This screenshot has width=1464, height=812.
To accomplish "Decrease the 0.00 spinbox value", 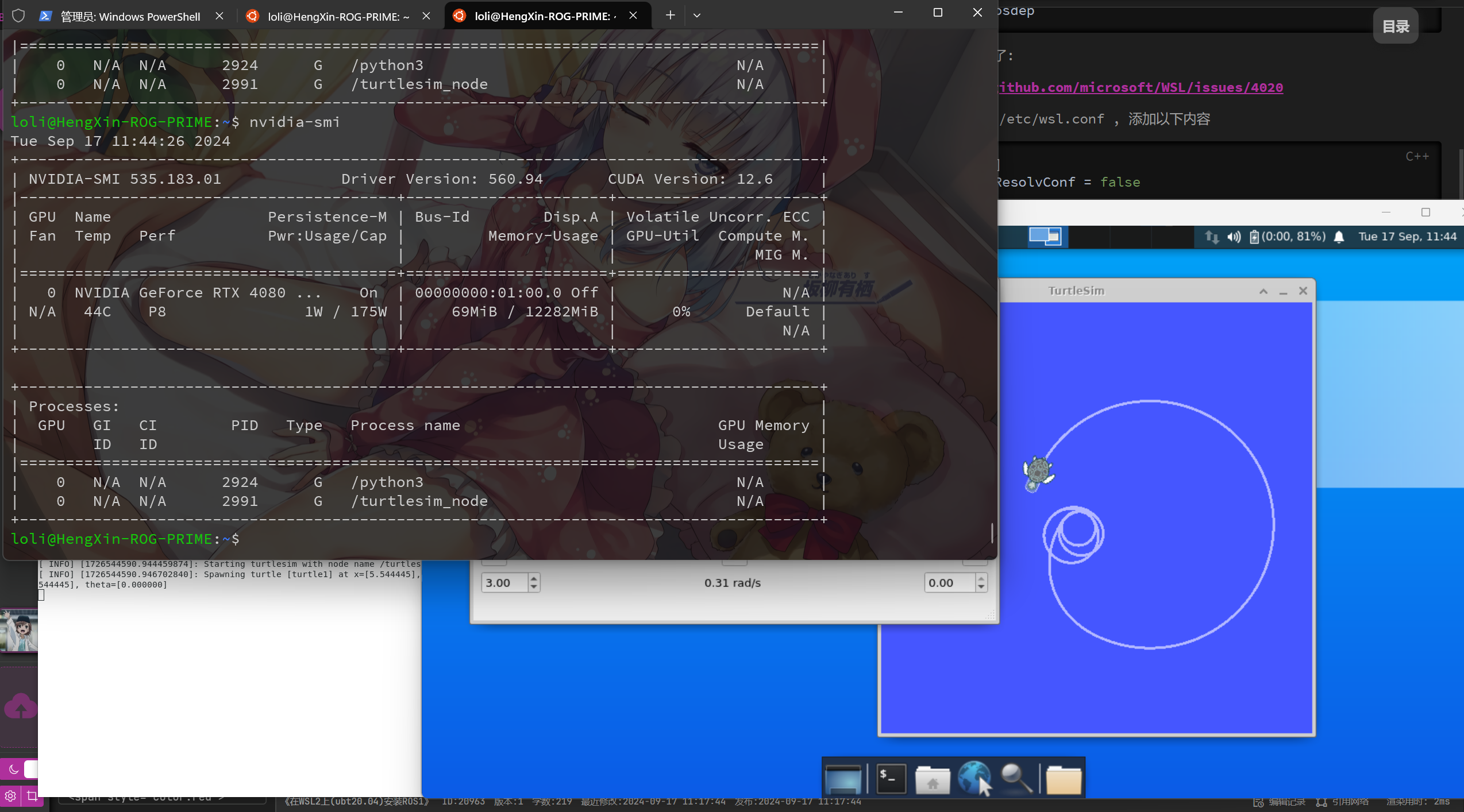I will tap(981, 587).
